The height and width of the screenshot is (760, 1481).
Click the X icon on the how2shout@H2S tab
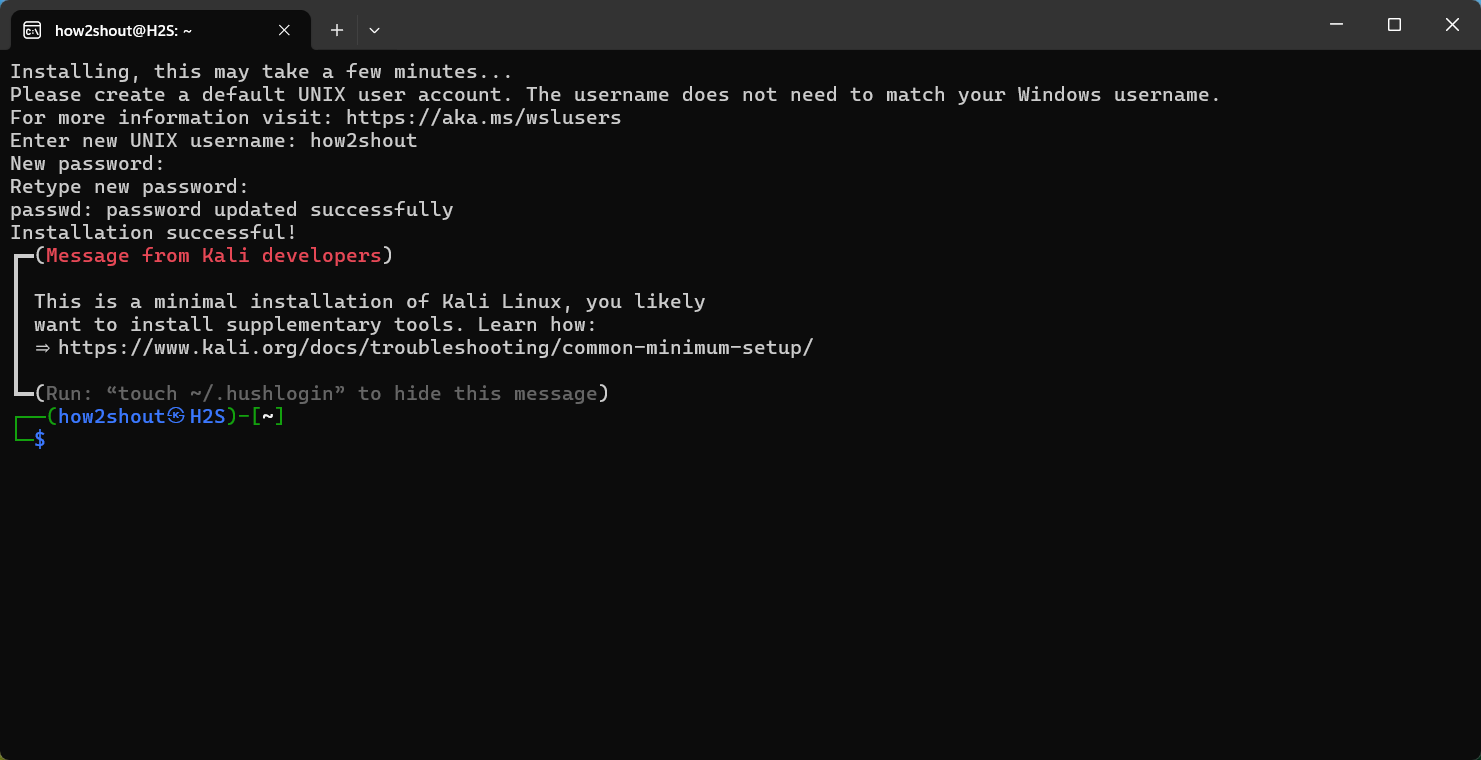tap(283, 30)
